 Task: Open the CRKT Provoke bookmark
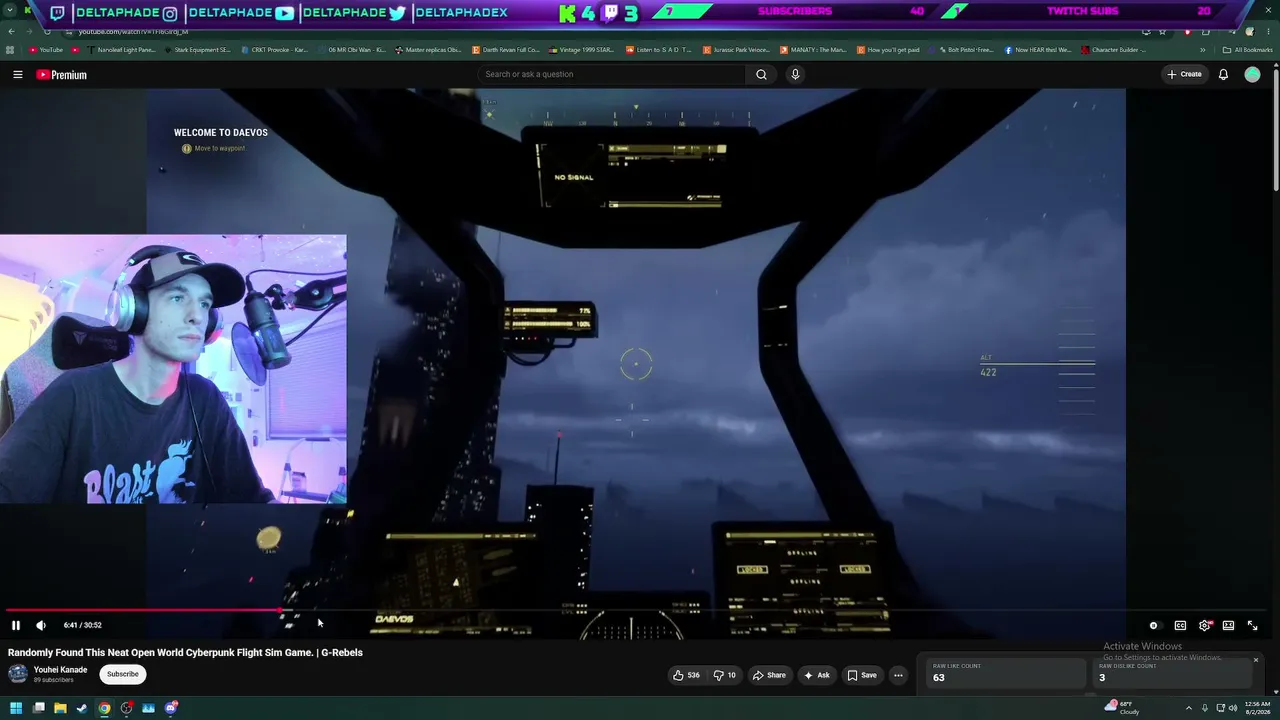[276, 50]
